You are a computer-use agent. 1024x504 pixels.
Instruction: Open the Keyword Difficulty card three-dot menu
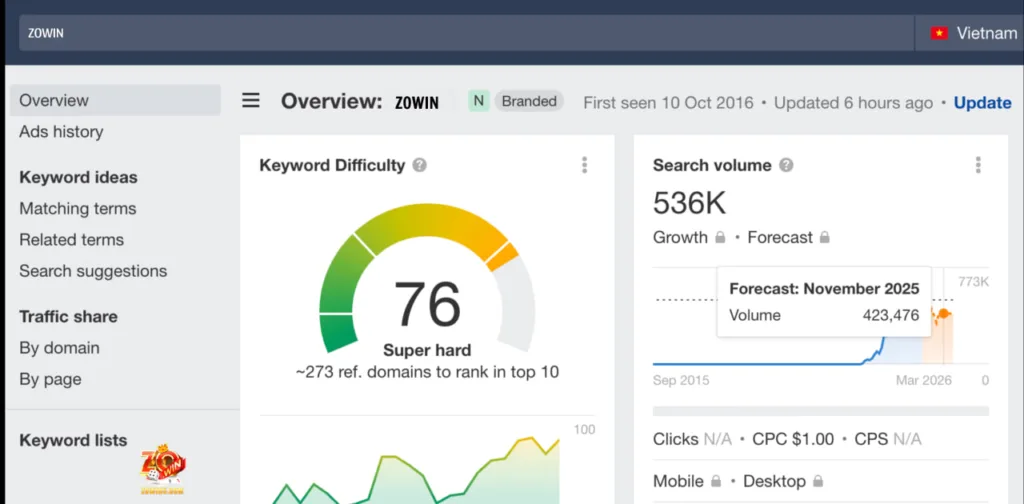point(584,166)
